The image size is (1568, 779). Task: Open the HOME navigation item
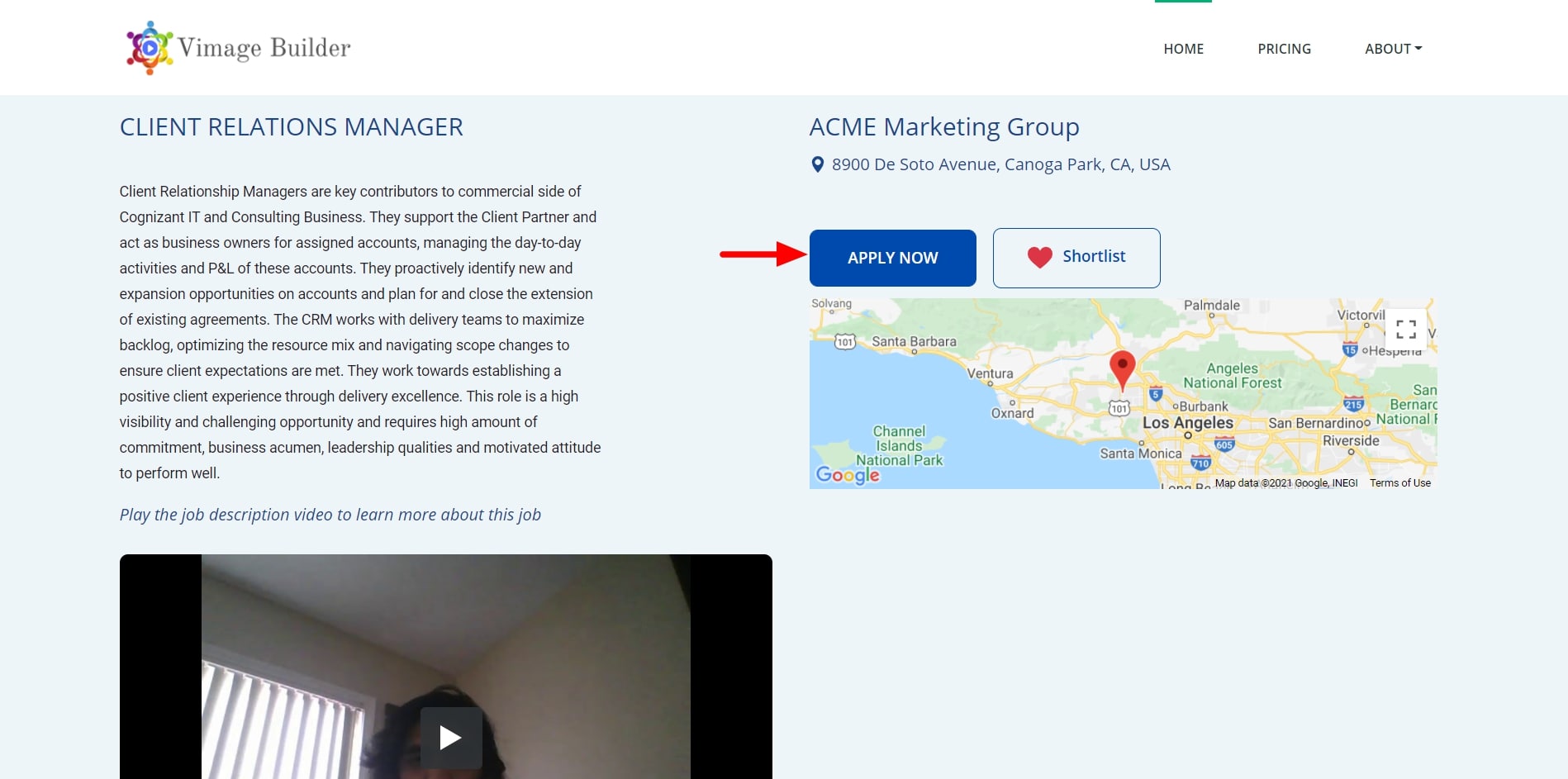[1183, 49]
